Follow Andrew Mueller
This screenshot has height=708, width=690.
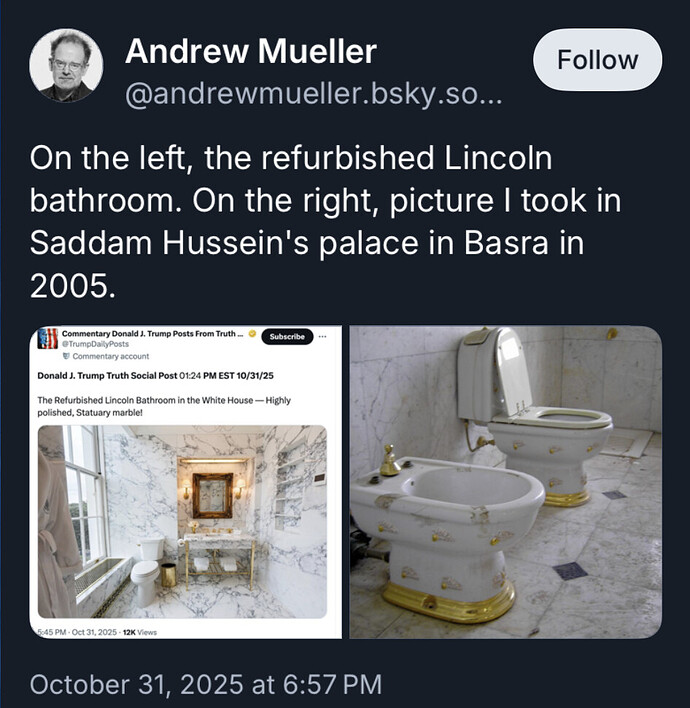pos(597,60)
